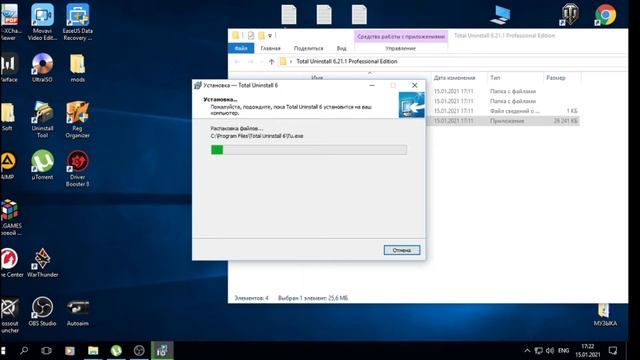
Task: Click the Explorer address bar path field
Action: pos(453,62)
